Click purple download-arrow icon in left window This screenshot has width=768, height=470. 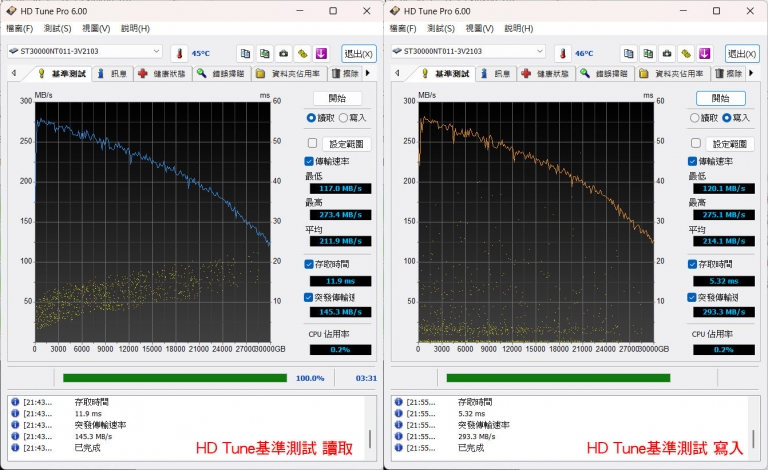tap(321, 53)
